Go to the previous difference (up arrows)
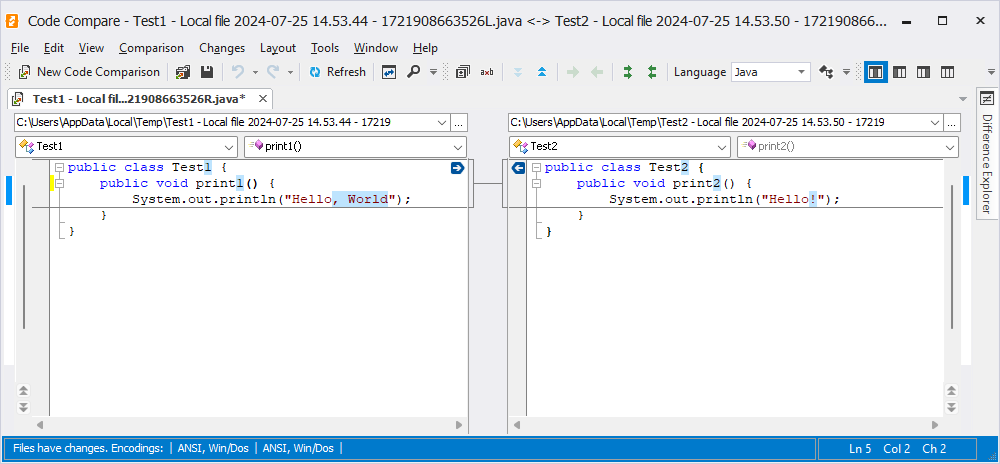 [x=542, y=72]
